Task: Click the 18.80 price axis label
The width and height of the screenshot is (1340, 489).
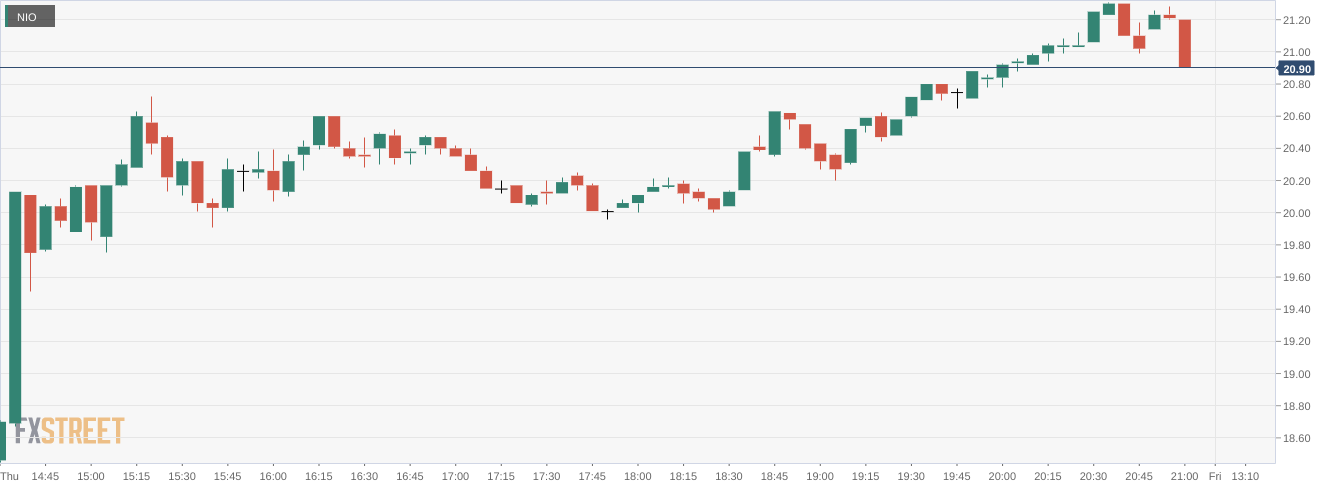Action: pyautogui.click(x=1295, y=406)
